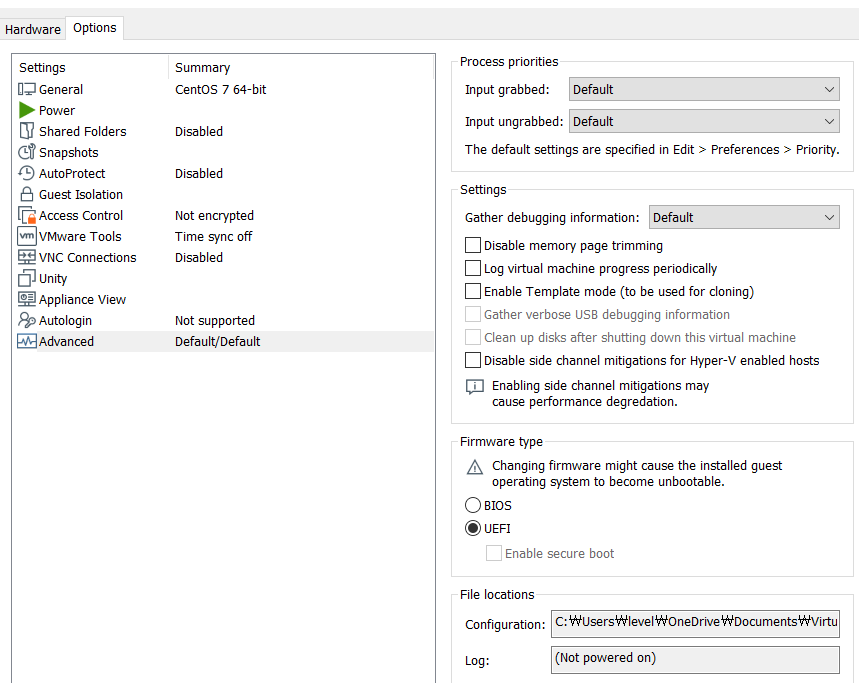This screenshot has width=859, height=683.
Task: Open the Input grabbed priority dropdown
Action: (704, 89)
